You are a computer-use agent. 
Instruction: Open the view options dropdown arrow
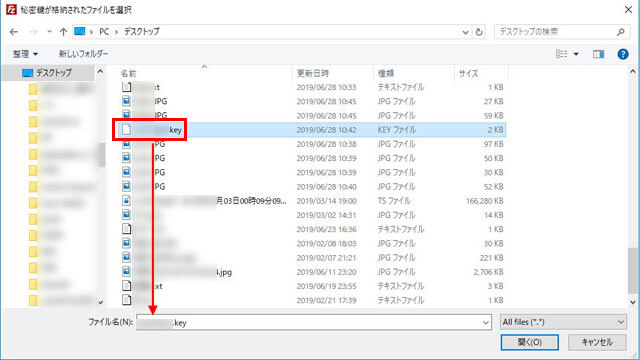coord(576,54)
